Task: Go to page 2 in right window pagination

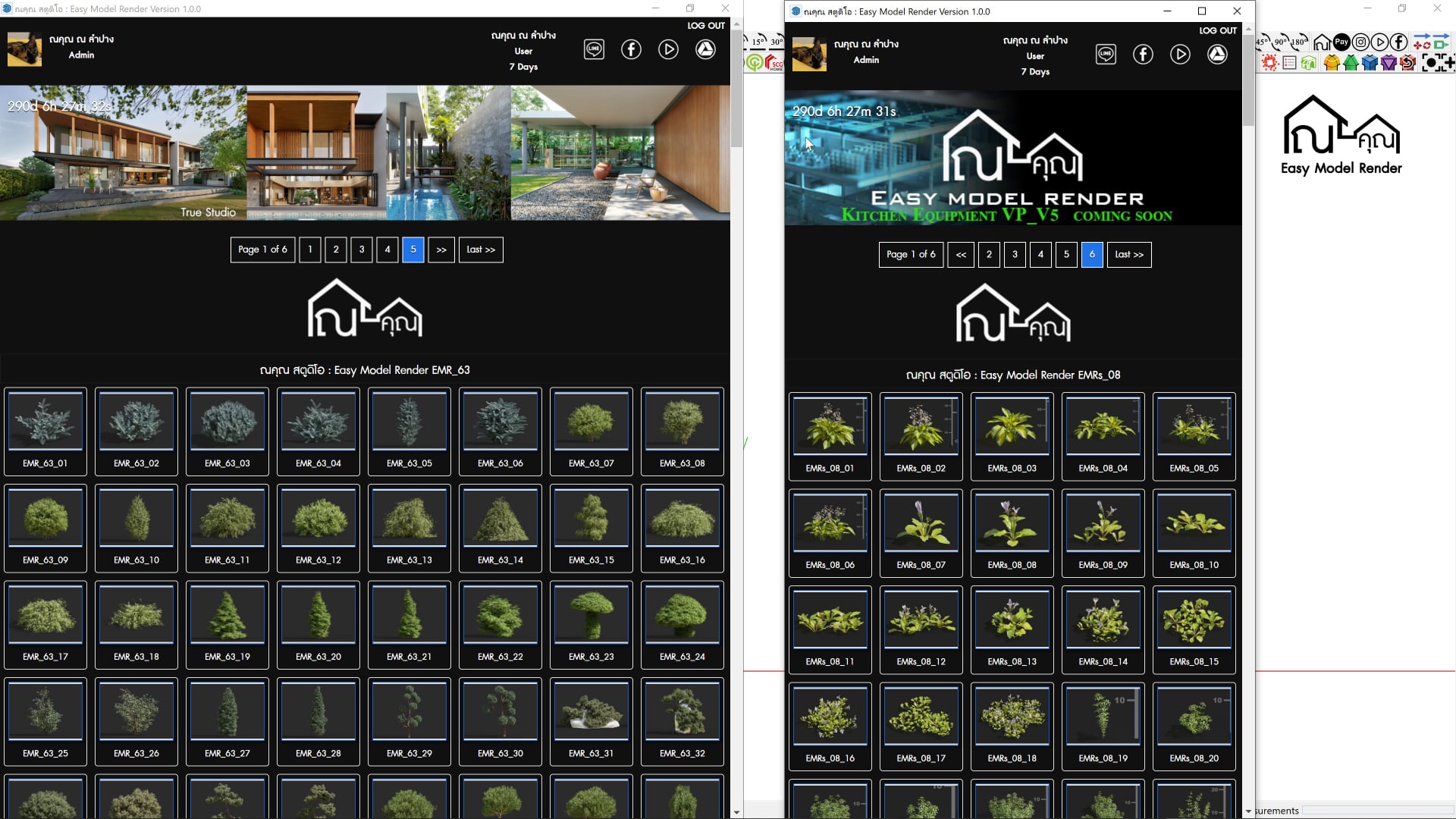Action: point(989,255)
